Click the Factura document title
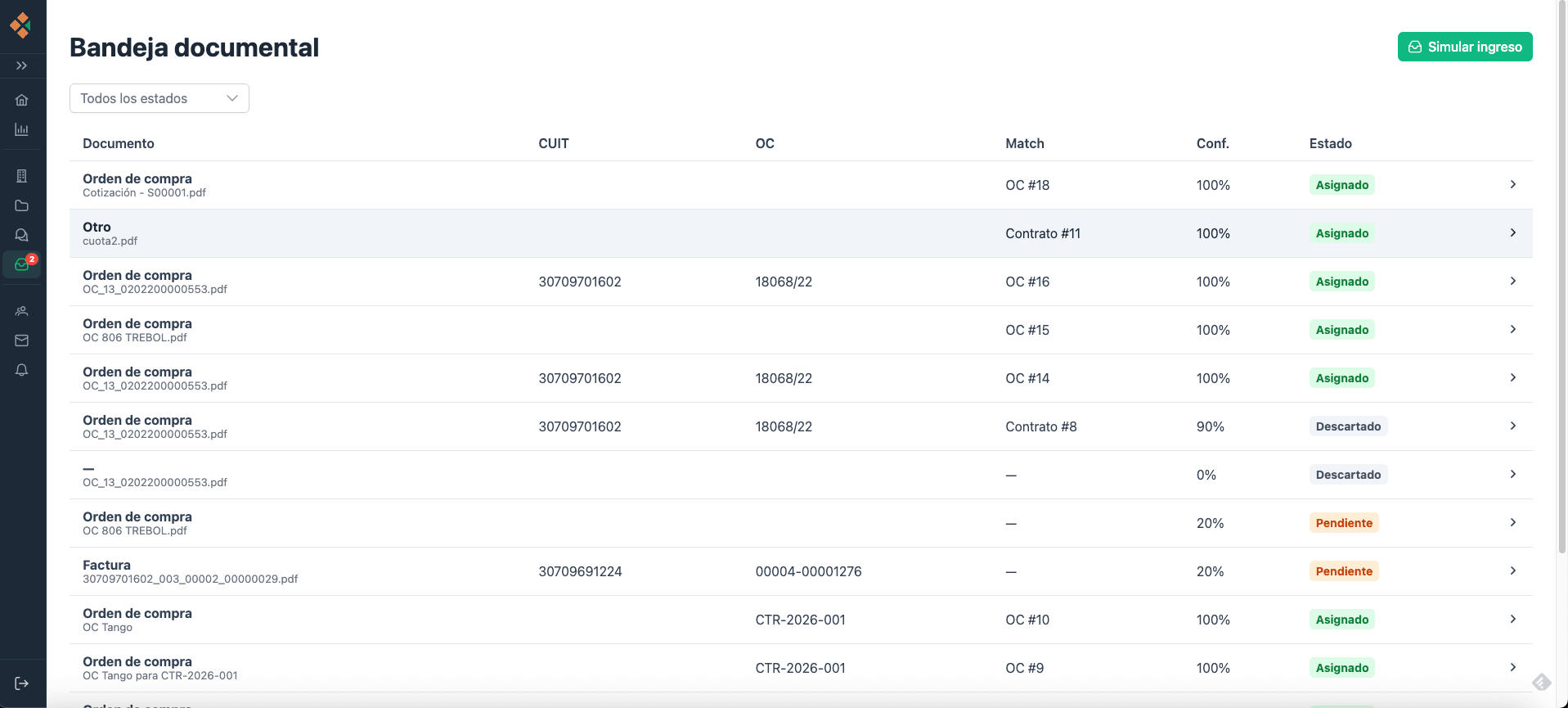1568x708 pixels. coord(106,565)
